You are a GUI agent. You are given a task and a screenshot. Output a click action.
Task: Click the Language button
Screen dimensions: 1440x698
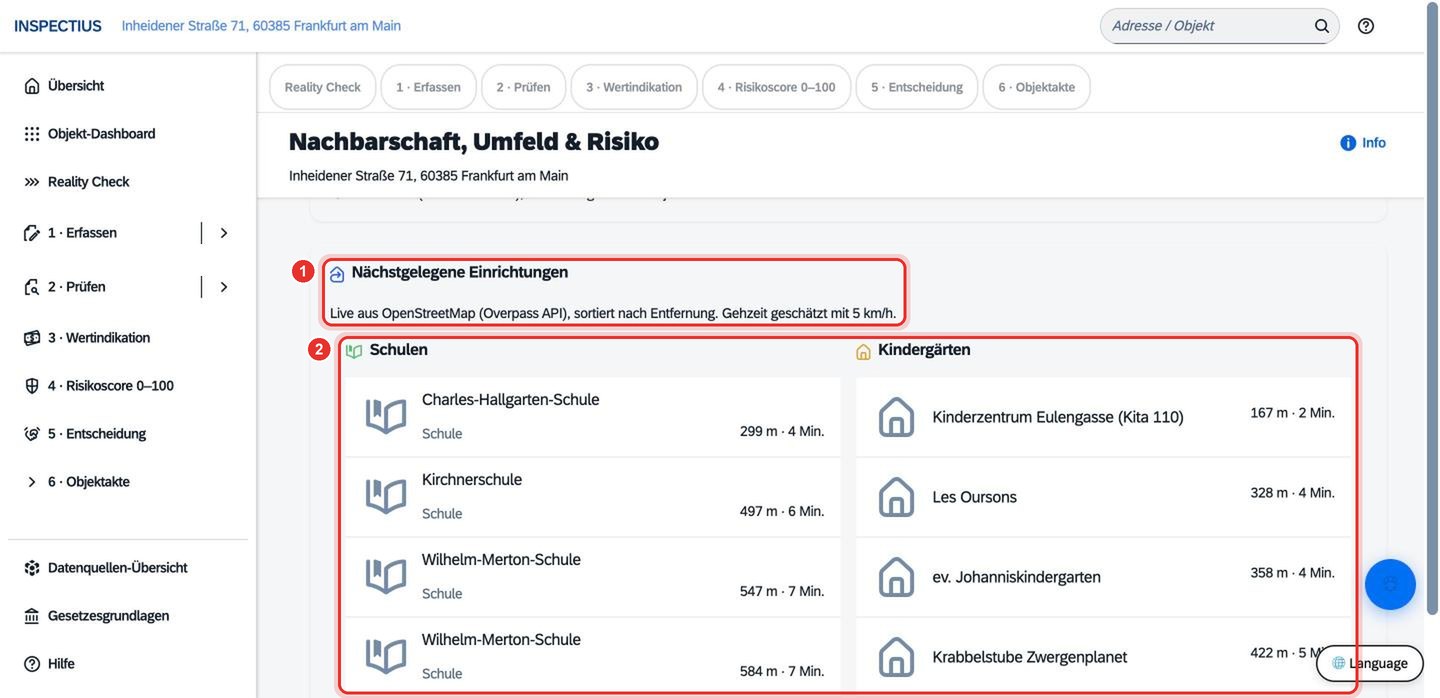1369,663
